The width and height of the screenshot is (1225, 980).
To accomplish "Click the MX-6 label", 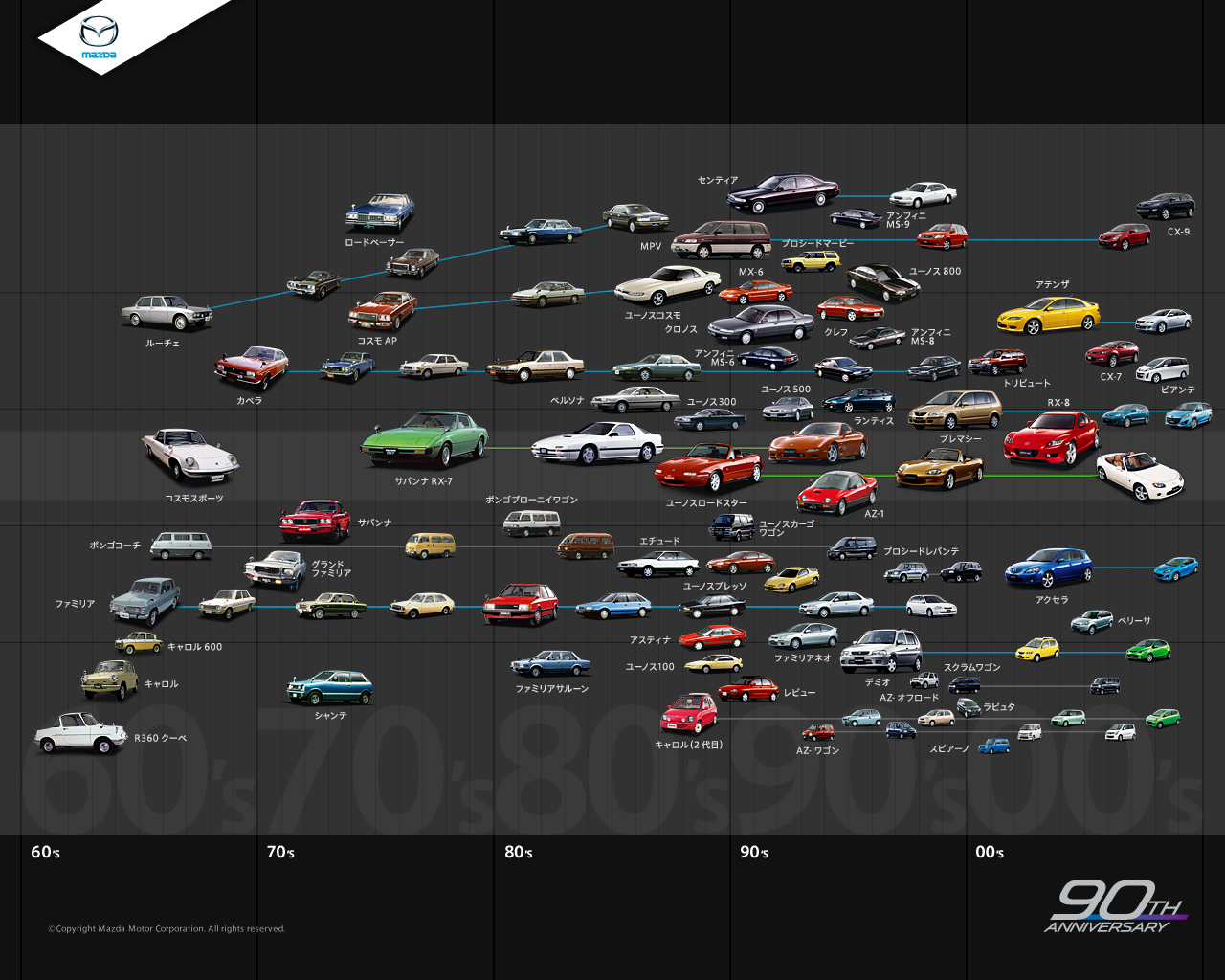I will (751, 272).
